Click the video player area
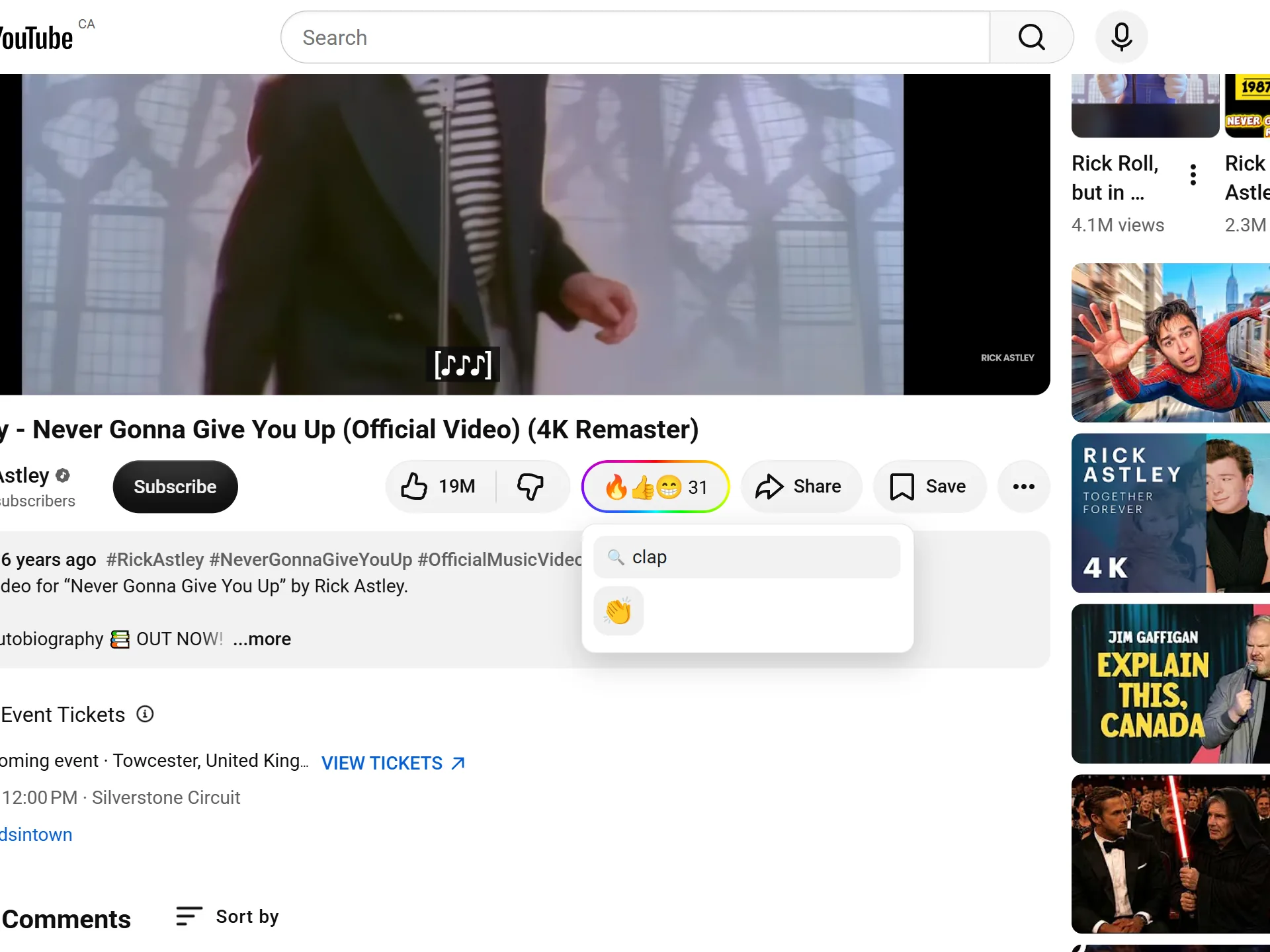This screenshot has height=952, width=1270. pyautogui.click(x=525, y=234)
